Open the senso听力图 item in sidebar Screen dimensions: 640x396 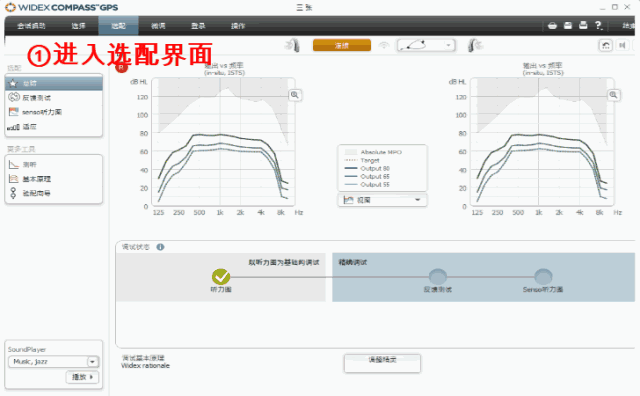click(x=53, y=112)
